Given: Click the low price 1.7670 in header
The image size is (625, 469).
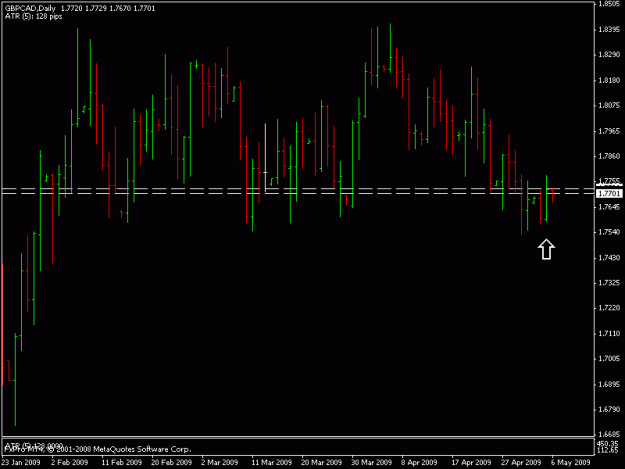Looking at the screenshot, I should [120, 8].
